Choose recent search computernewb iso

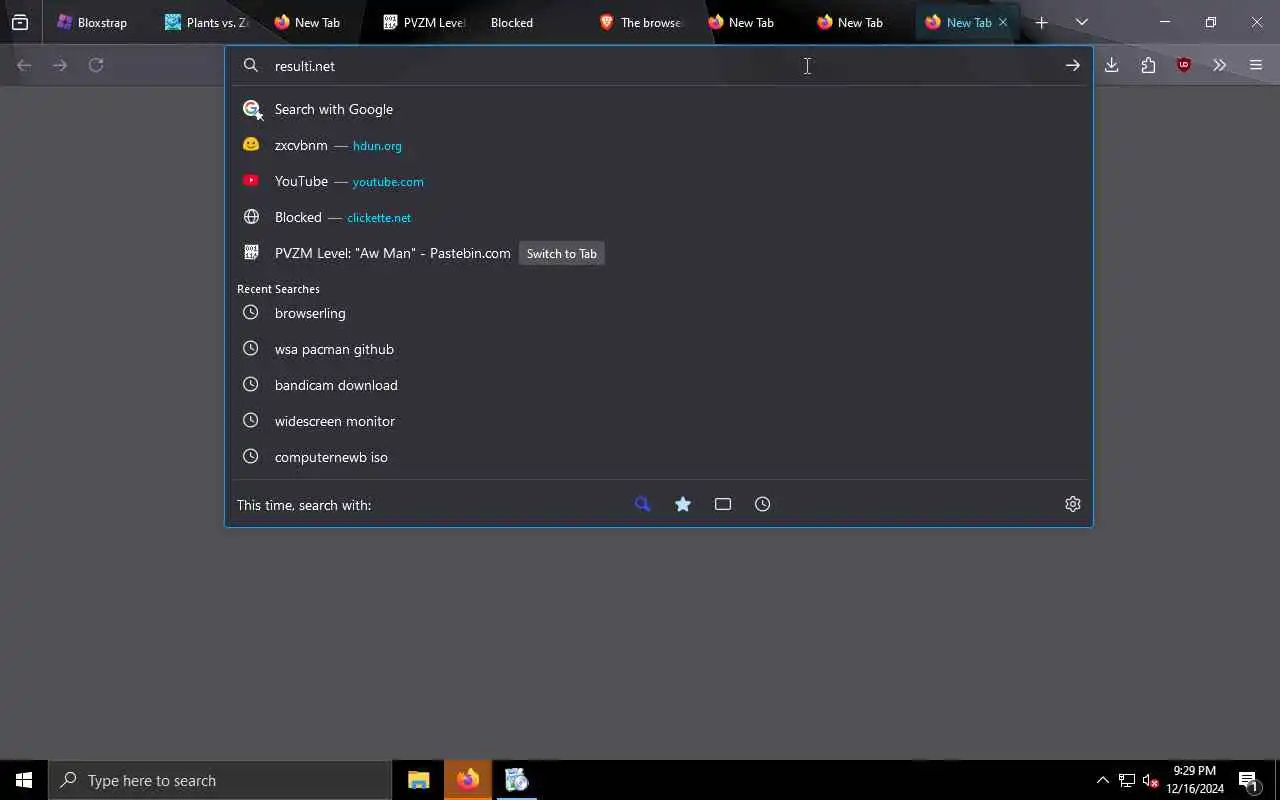(x=658, y=457)
